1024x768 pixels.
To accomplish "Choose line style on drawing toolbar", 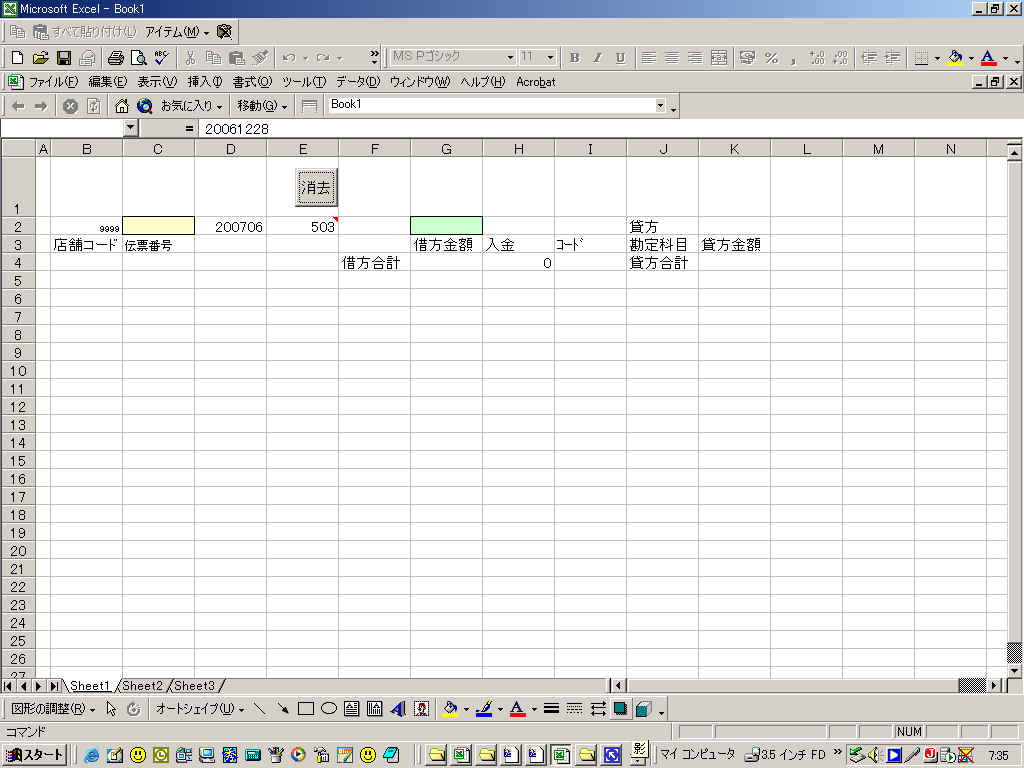I will (x=551, y=709).
